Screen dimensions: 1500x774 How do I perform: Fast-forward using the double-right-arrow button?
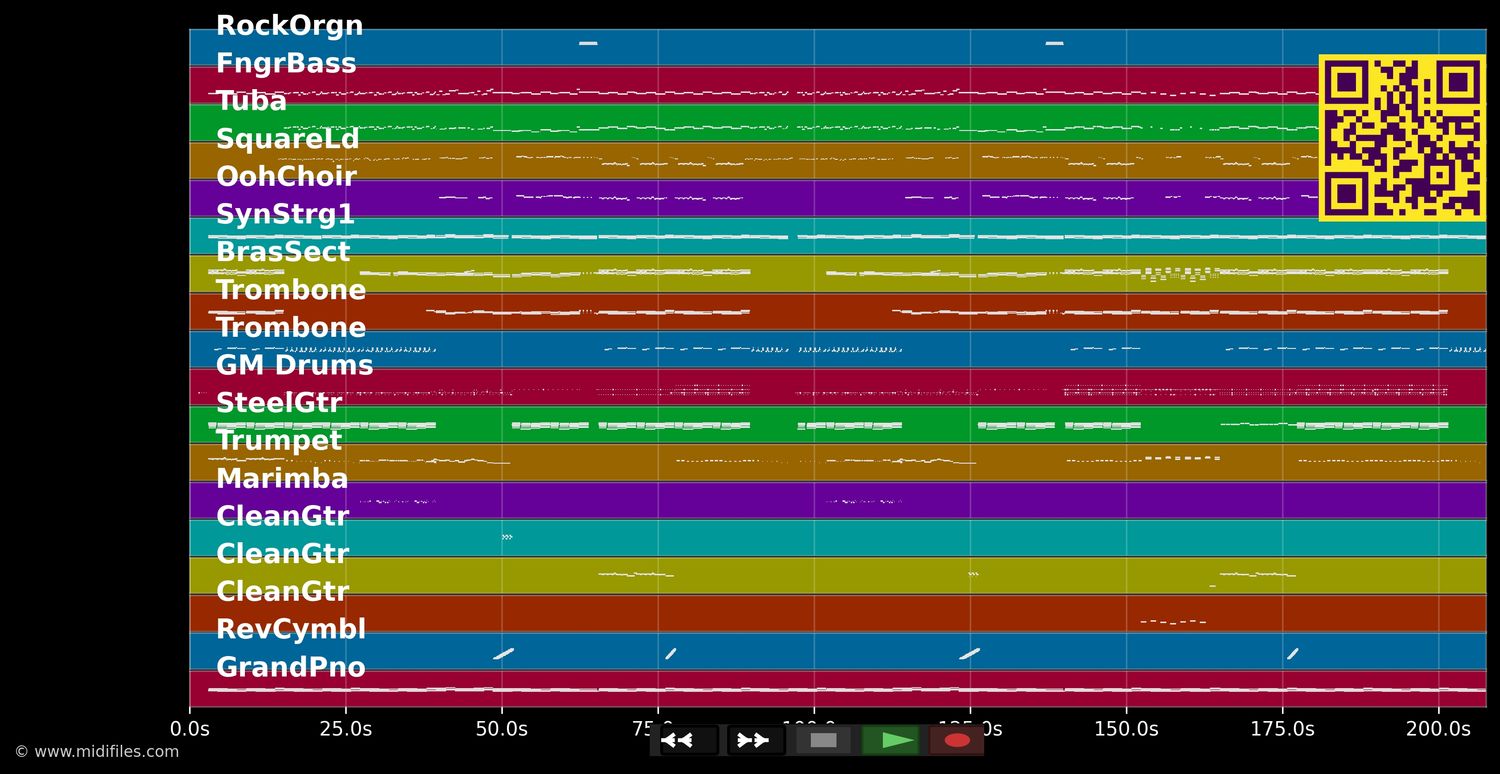754,740
